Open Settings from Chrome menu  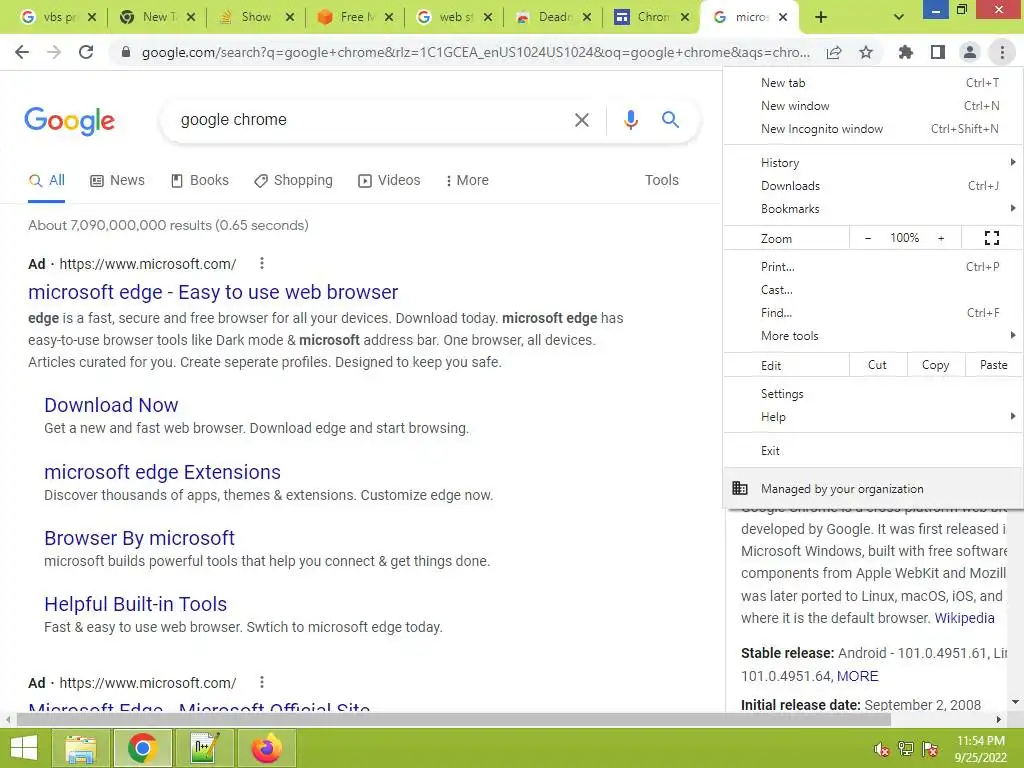(x=873, y=394)
